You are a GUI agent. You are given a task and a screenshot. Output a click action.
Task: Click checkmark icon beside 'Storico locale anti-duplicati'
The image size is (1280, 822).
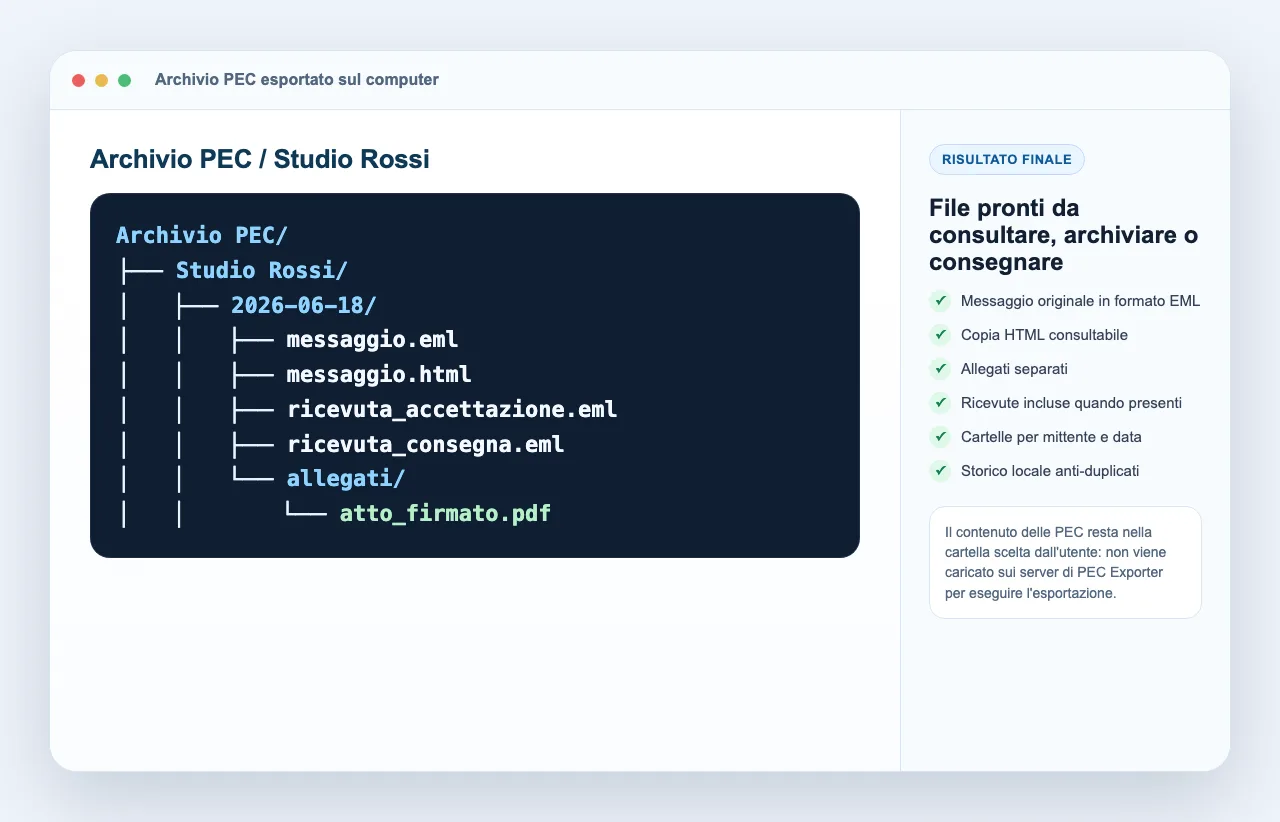[940, 471]
